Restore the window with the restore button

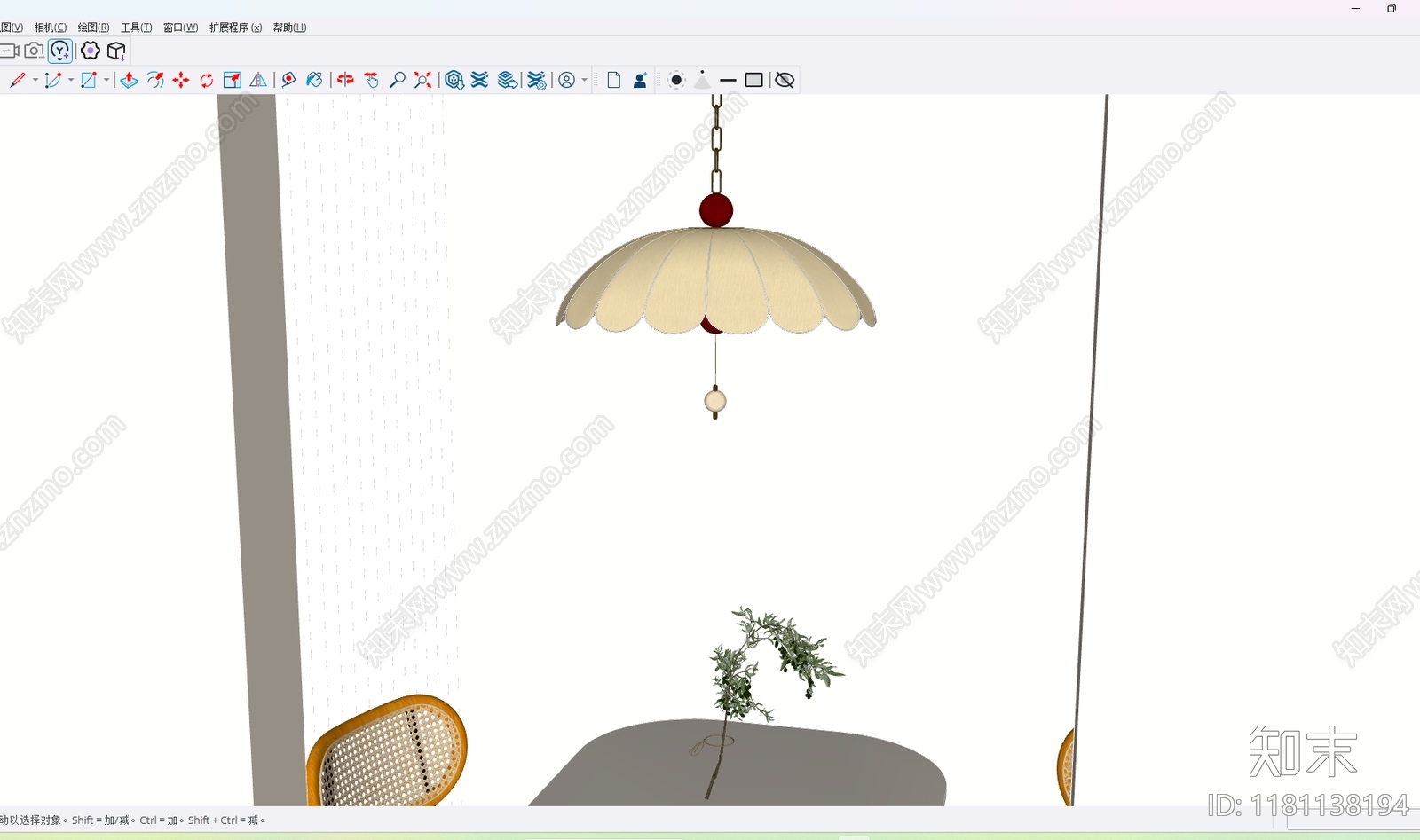tap(1392, 8)
